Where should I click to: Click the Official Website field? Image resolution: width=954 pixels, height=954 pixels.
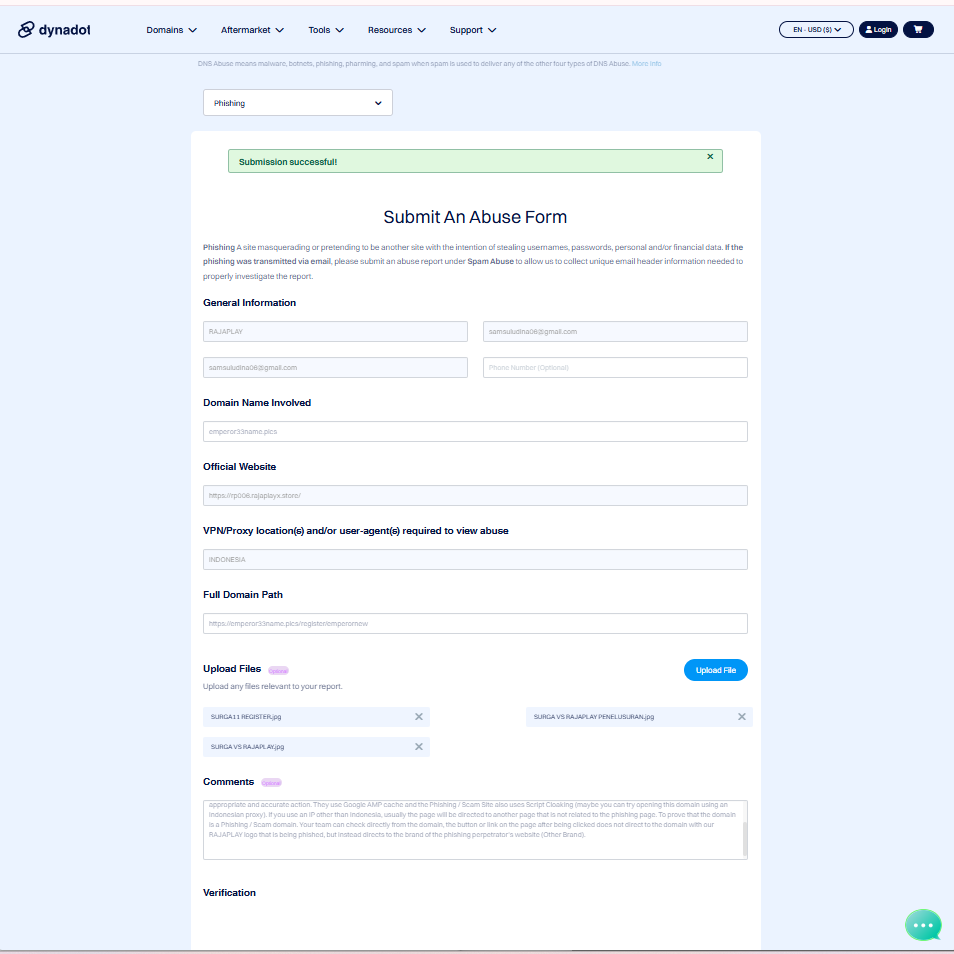(x=475, y=495)
